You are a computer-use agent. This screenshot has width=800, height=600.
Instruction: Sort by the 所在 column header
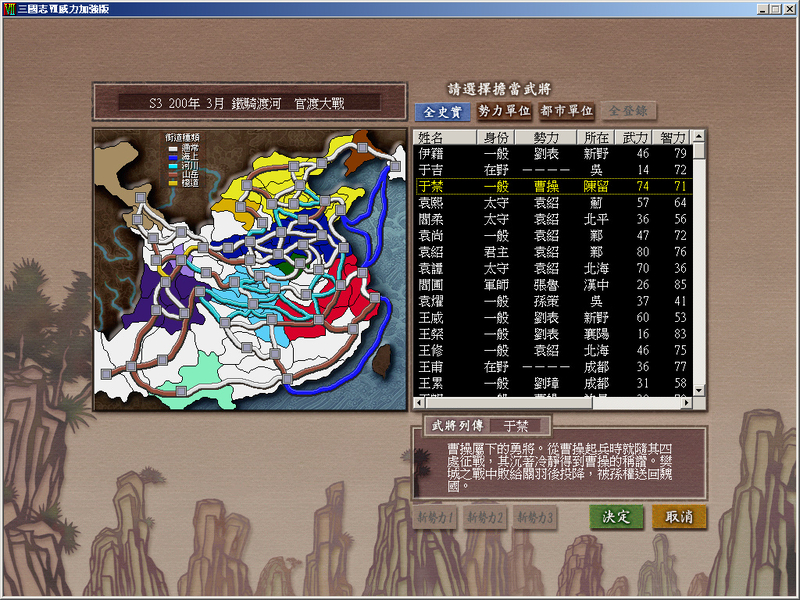pos(596,137)
